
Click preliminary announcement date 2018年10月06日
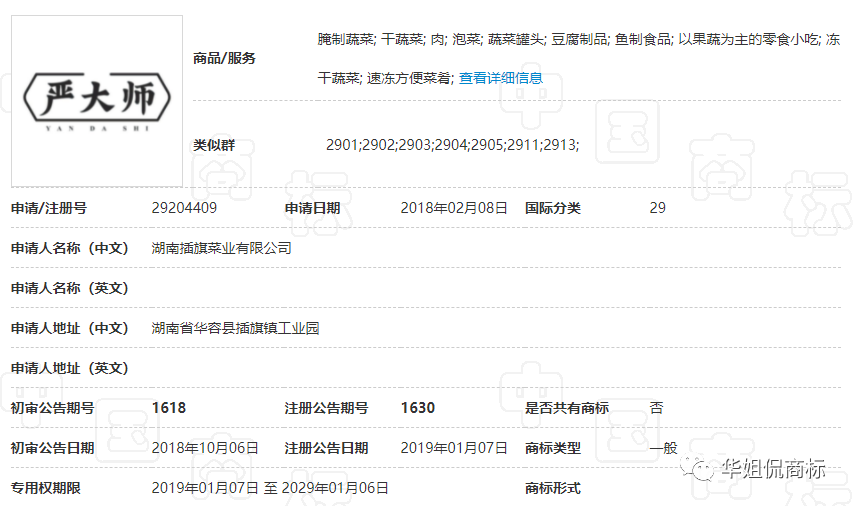(x=205, y=448)
